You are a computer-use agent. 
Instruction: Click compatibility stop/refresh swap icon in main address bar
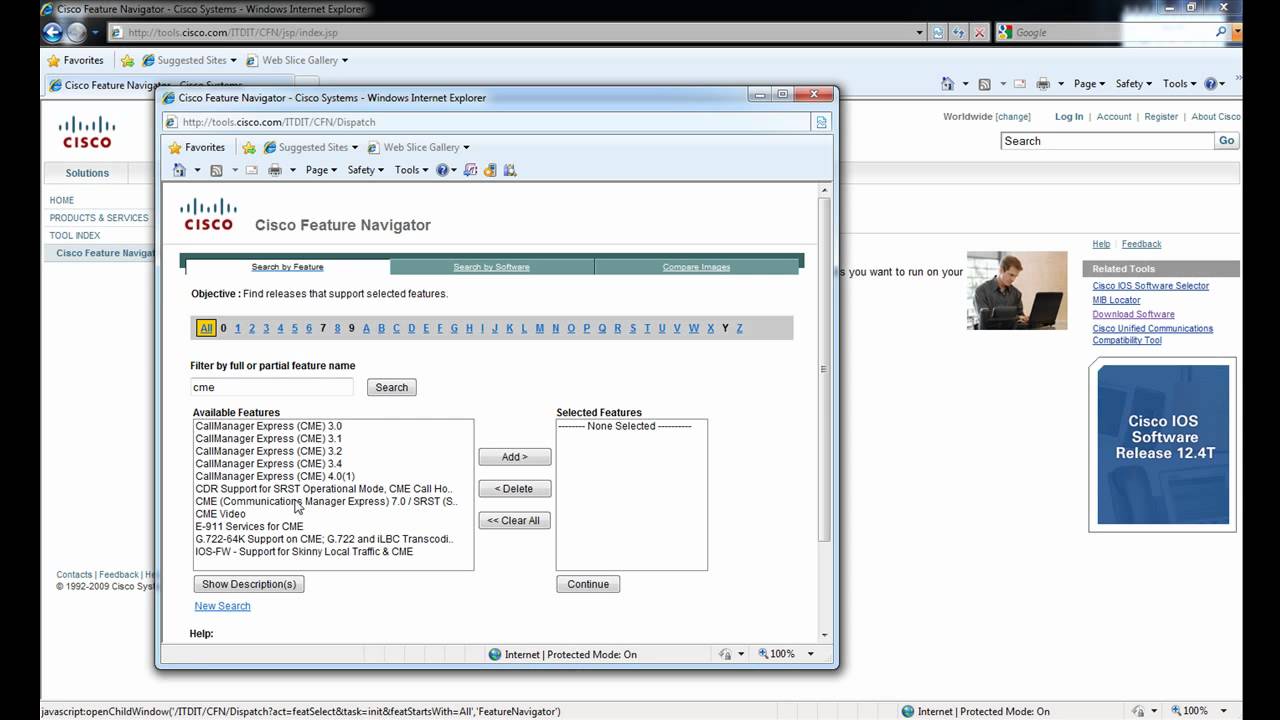(938, 32)
